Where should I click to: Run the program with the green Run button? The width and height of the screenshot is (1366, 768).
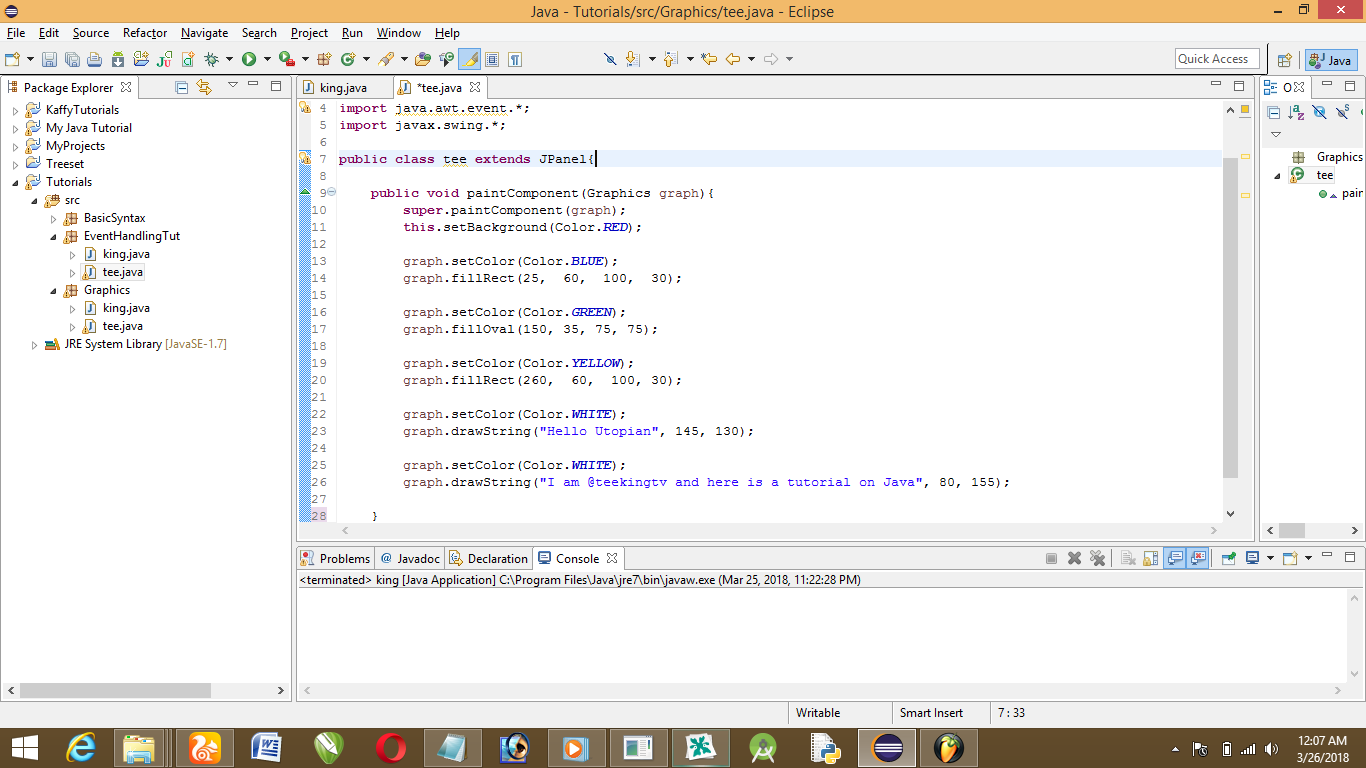coord(248,60)
